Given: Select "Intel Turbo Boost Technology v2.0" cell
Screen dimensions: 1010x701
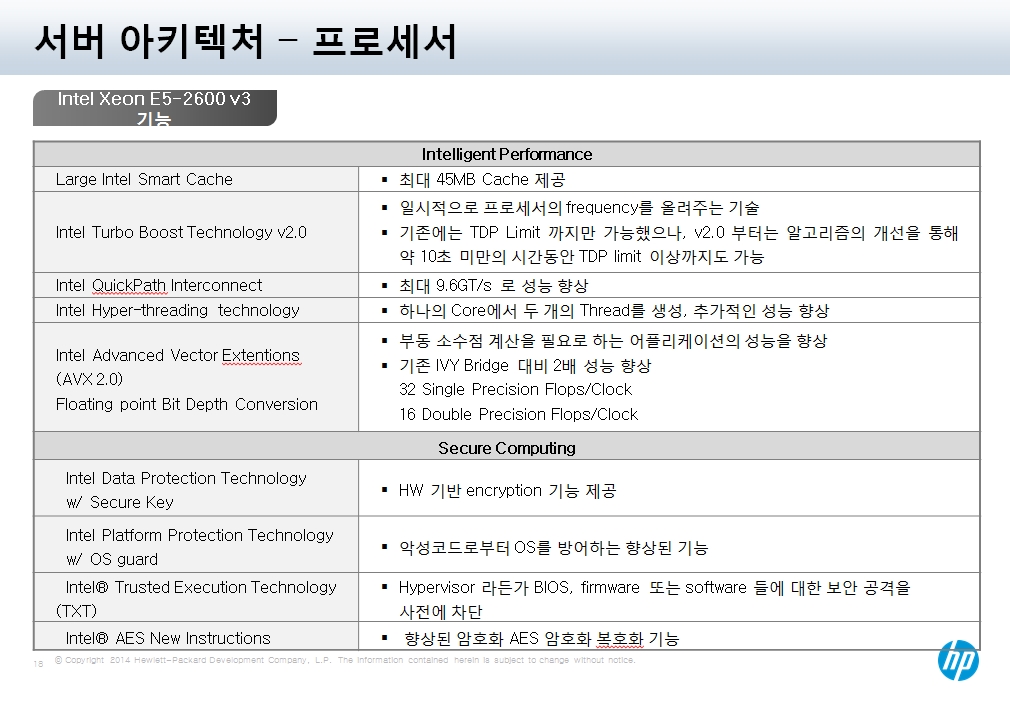Looking at the screenshot, I should point(196,232).
